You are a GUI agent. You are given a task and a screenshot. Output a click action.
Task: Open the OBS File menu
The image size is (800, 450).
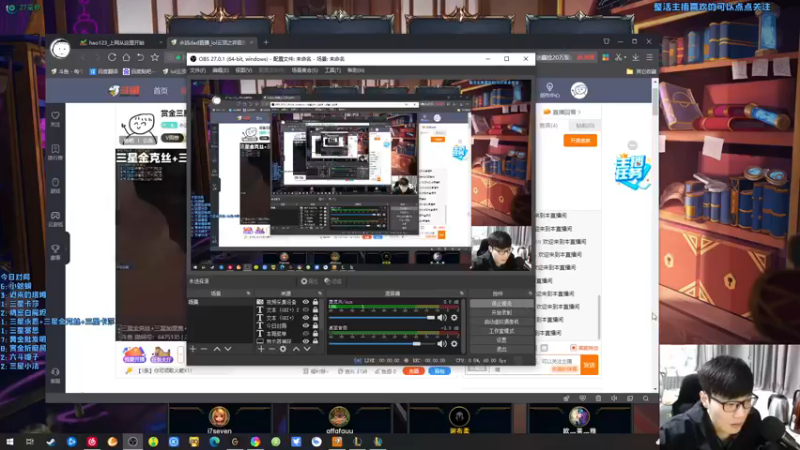(197, 70)
